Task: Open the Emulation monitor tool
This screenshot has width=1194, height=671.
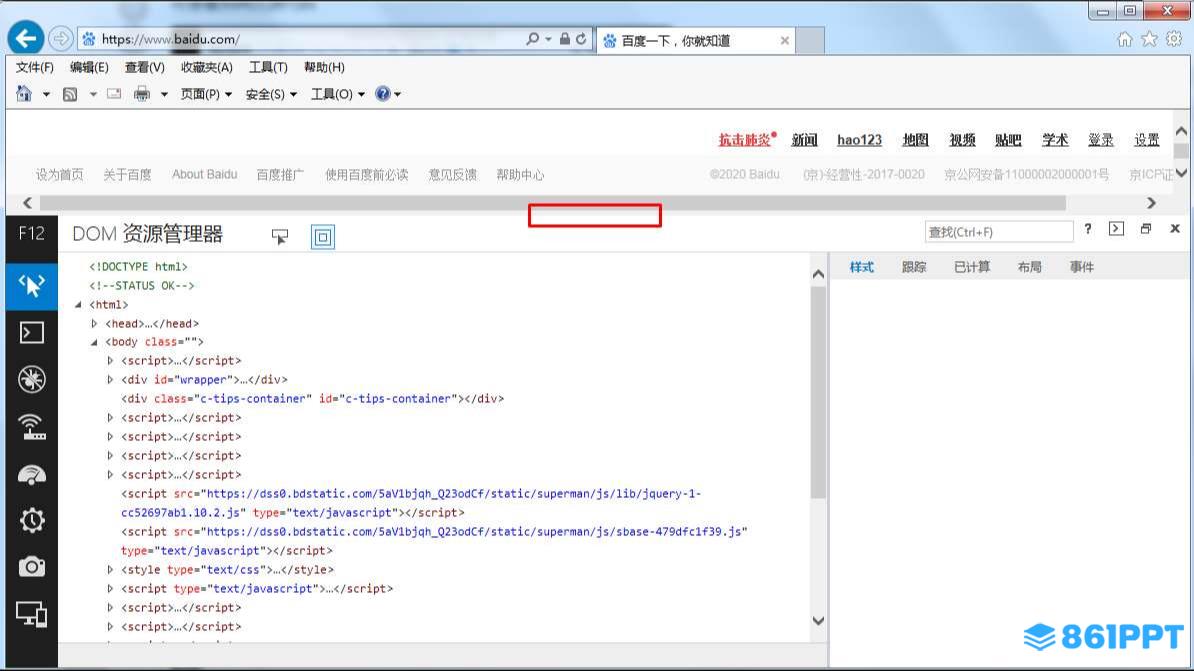Action: (31, 614)
